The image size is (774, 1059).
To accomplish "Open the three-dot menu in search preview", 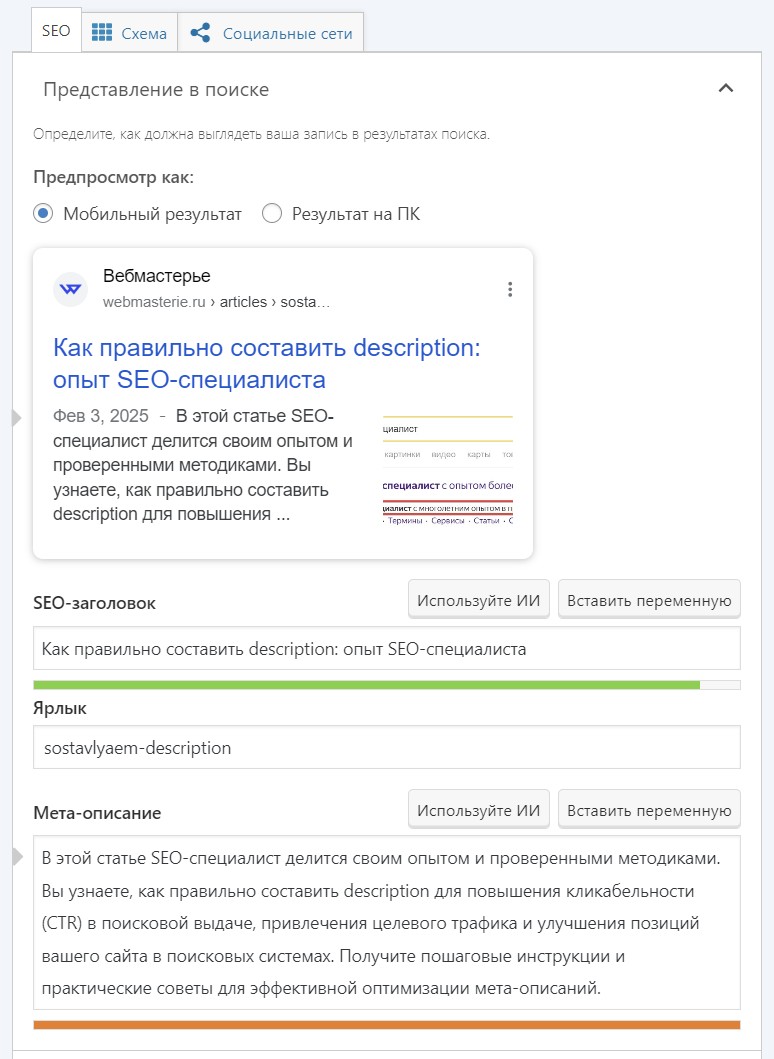I will tap(510, 289).
